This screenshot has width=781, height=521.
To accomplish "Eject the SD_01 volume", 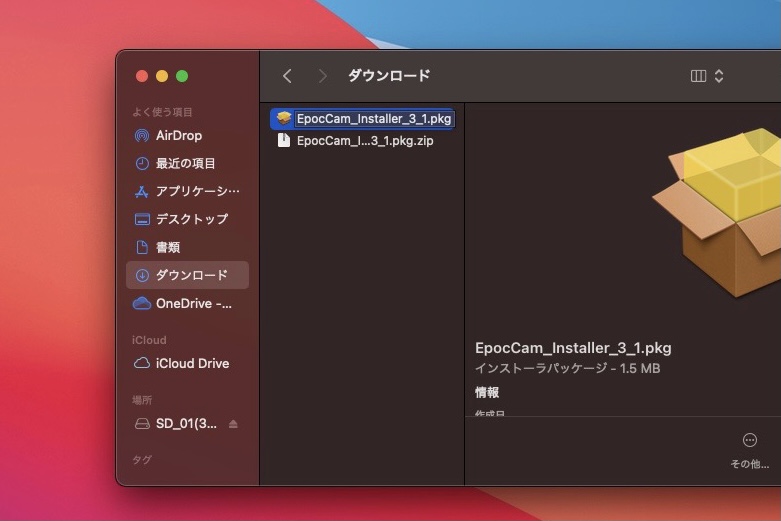I will point(233,424).
